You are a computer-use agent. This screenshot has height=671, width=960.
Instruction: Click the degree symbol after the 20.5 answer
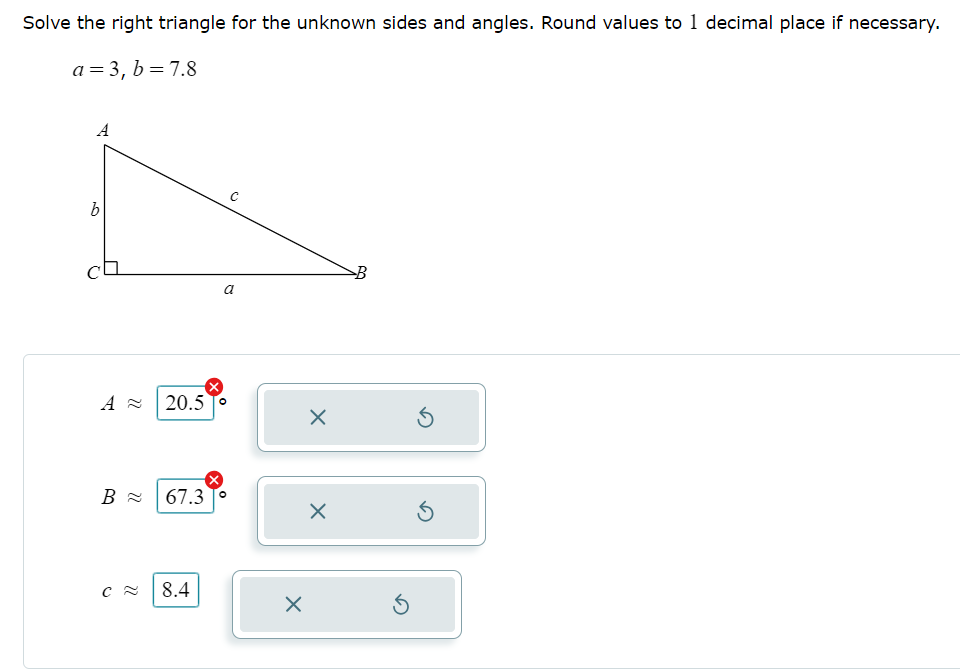[x=224, y=400]
